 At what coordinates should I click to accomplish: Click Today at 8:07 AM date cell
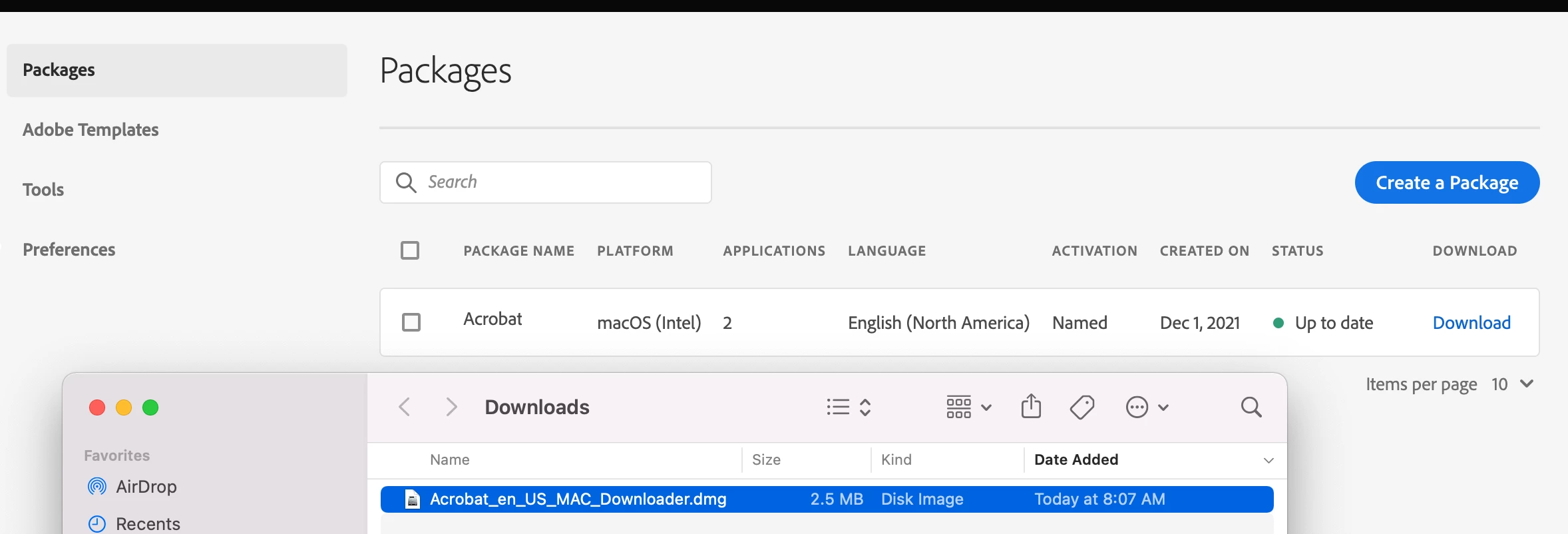pos(1099,499)
